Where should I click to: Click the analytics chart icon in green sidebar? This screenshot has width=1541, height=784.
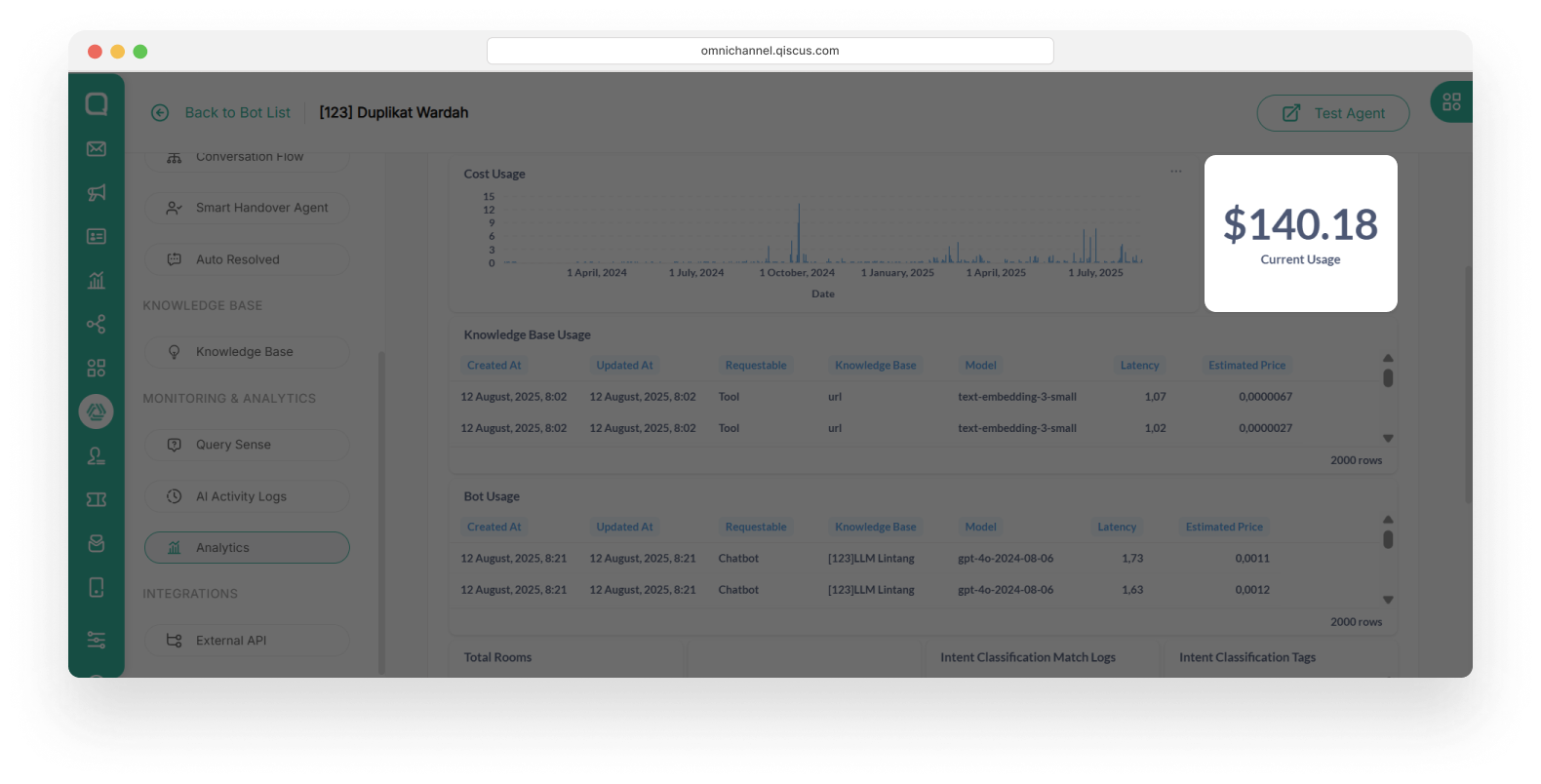(96, 281)
